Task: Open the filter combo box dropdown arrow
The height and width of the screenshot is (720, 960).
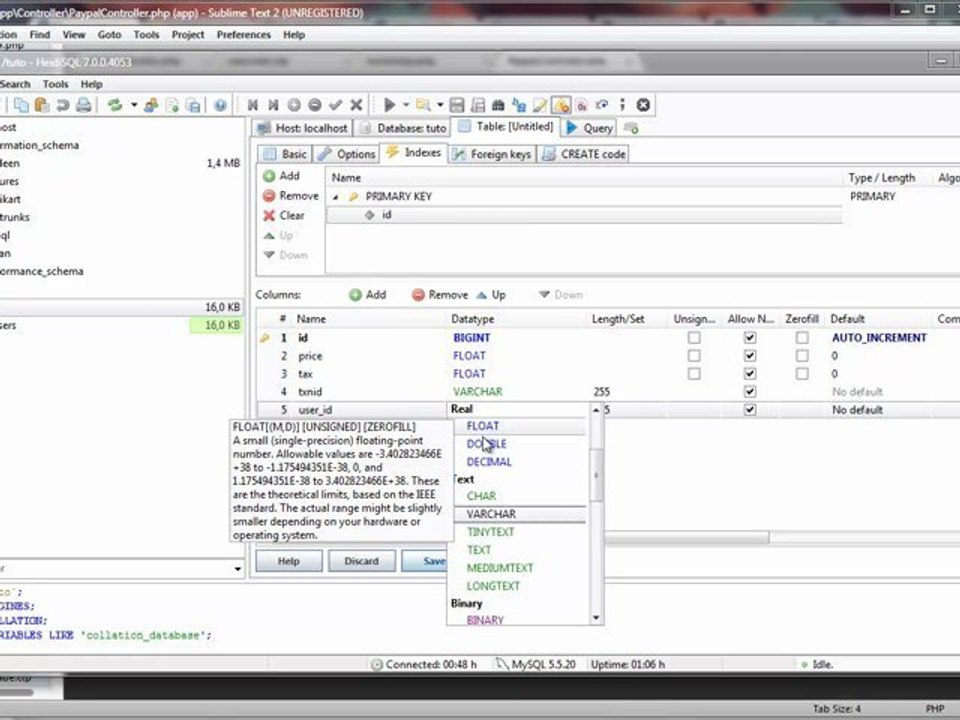Action: pos(238,569)
